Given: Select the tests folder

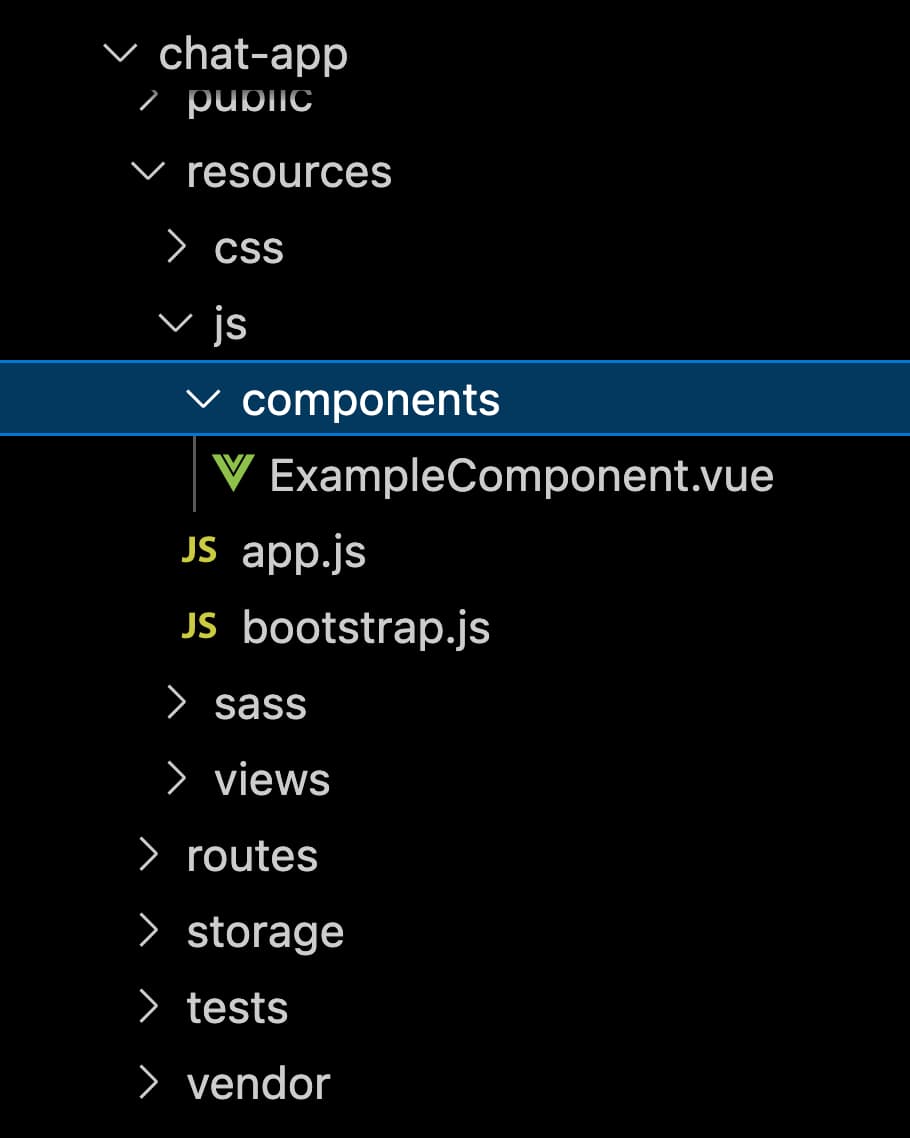Looking at the screenshot, I should (237, 1008).
